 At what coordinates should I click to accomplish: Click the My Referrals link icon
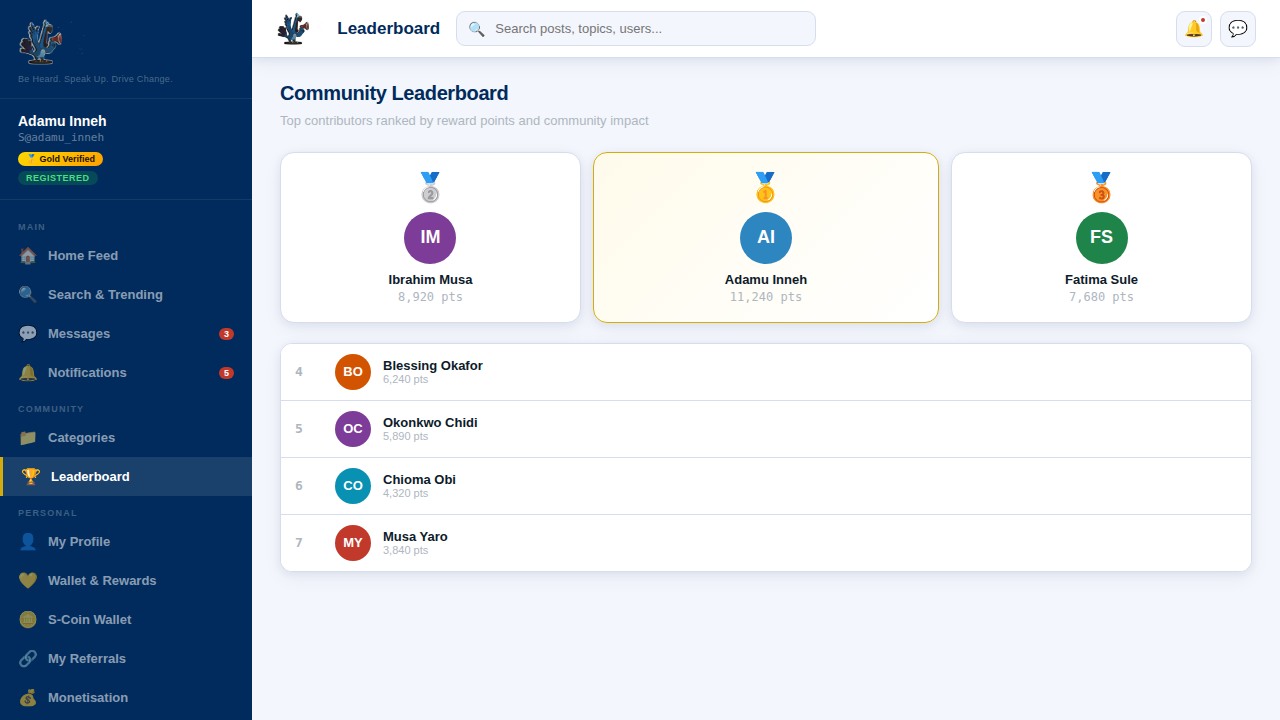pyautogui.click(x=28, y=659)
